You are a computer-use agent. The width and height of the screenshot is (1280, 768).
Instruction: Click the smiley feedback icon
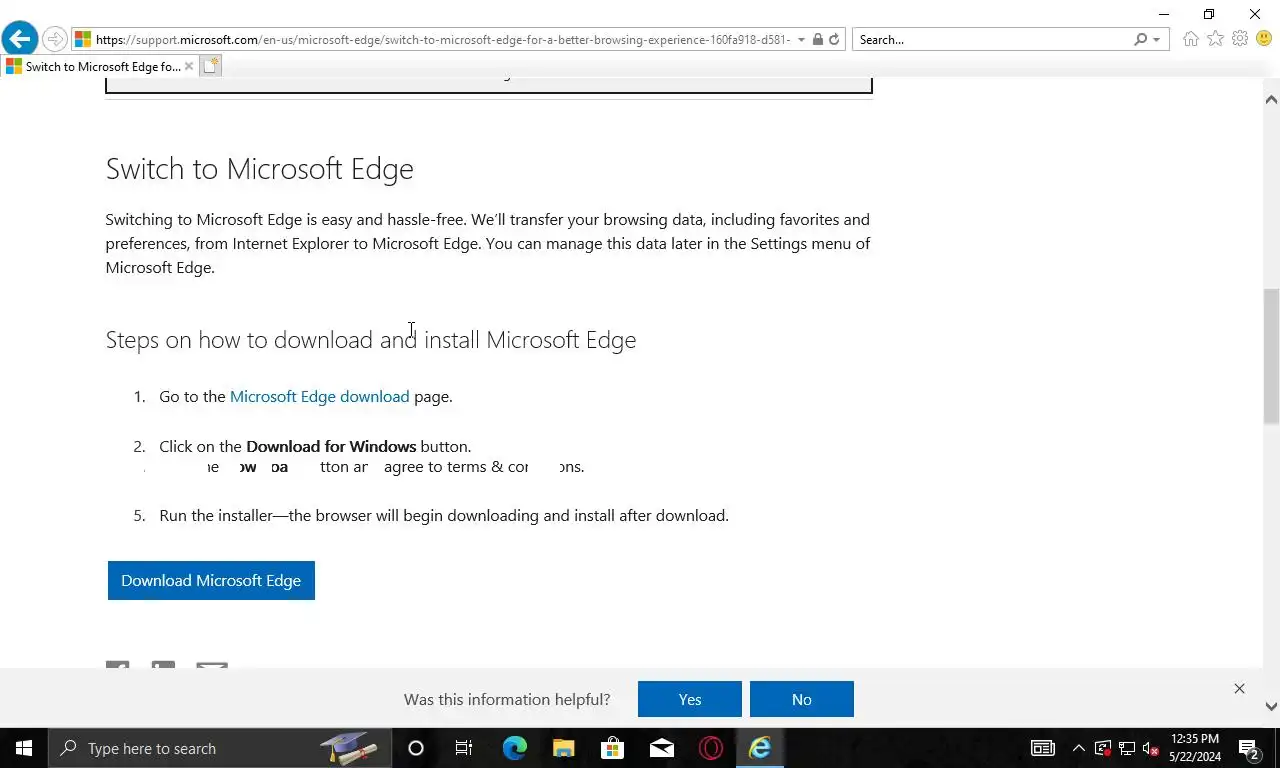[1264, 39]
